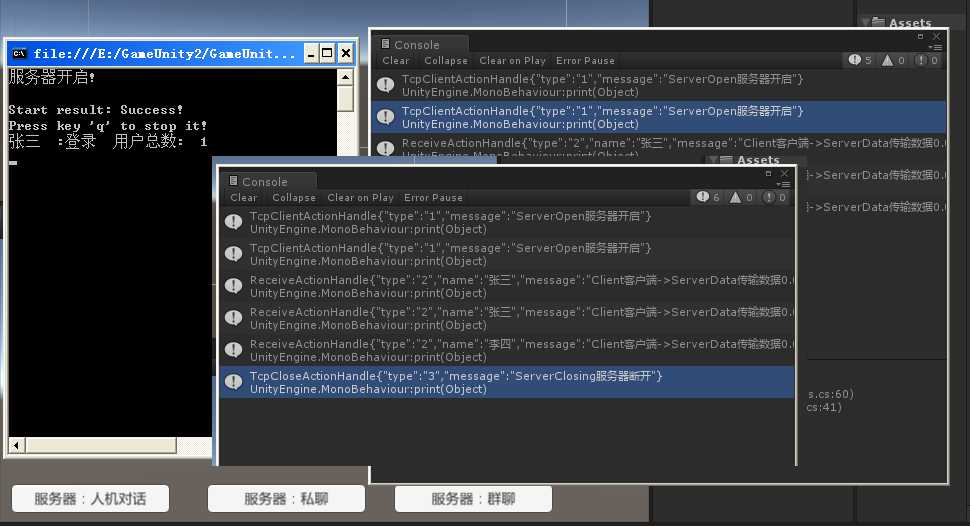
Task: Click the 服务器：人机对话 button
Action: tap(90, 499)
